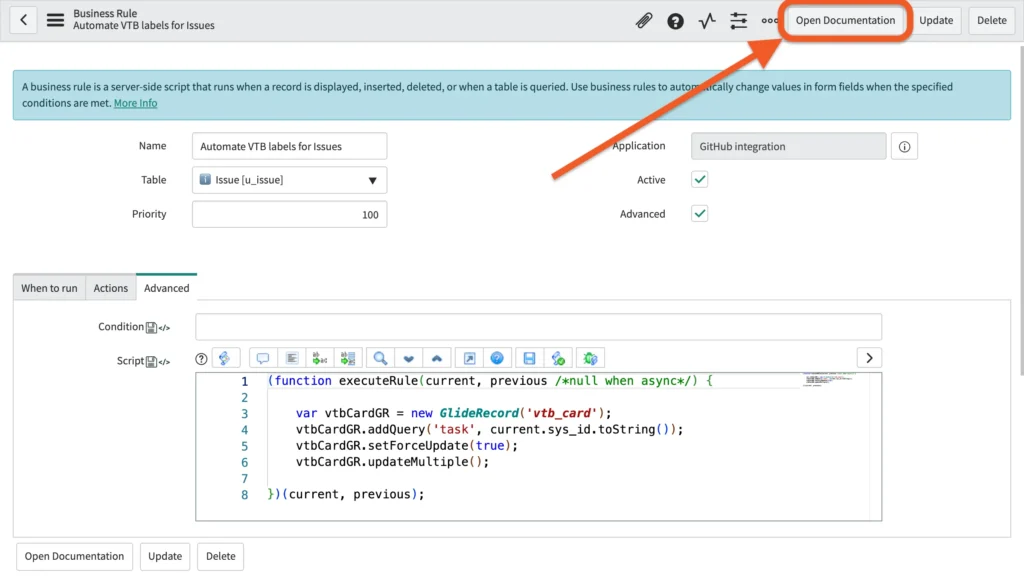Open the Table dropdown Issue [u_issue]
The height and width of the screenshot is (576, 1024).
[x=289, y=180]
